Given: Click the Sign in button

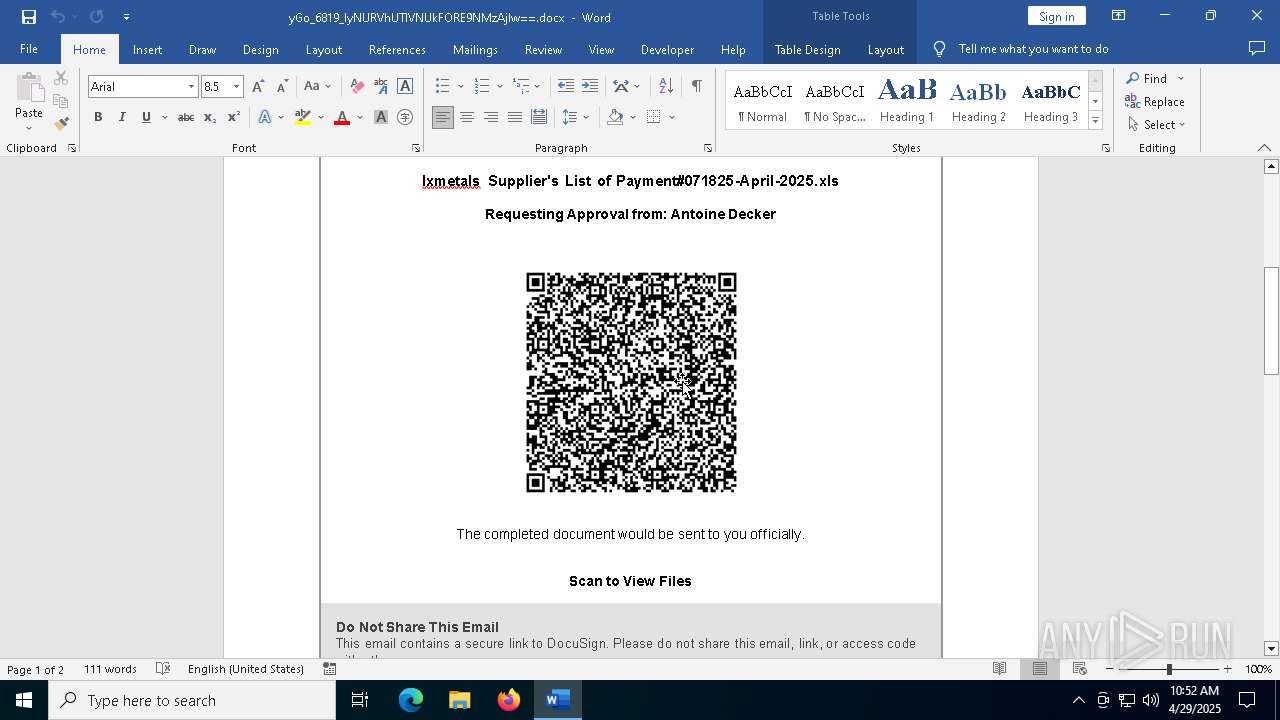Looking at the screenshot, I should [1056, 16].
